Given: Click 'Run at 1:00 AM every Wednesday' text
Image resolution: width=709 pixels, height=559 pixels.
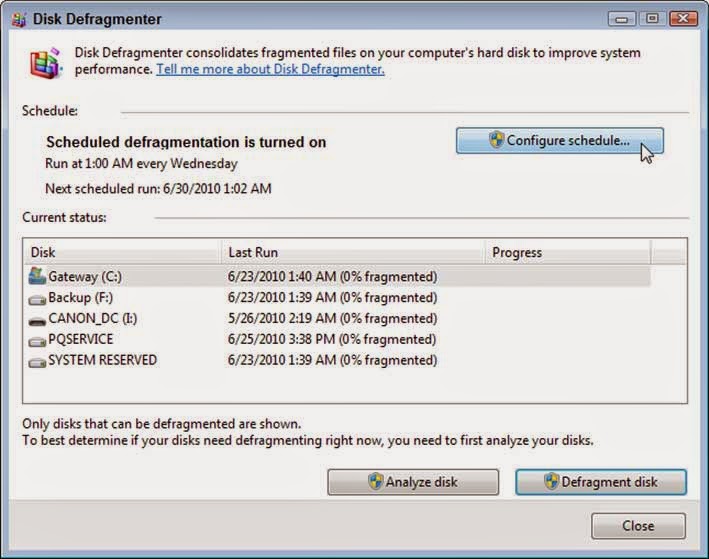Looking at the screenshot, I should pyautogui.click(x=141, y=164).
